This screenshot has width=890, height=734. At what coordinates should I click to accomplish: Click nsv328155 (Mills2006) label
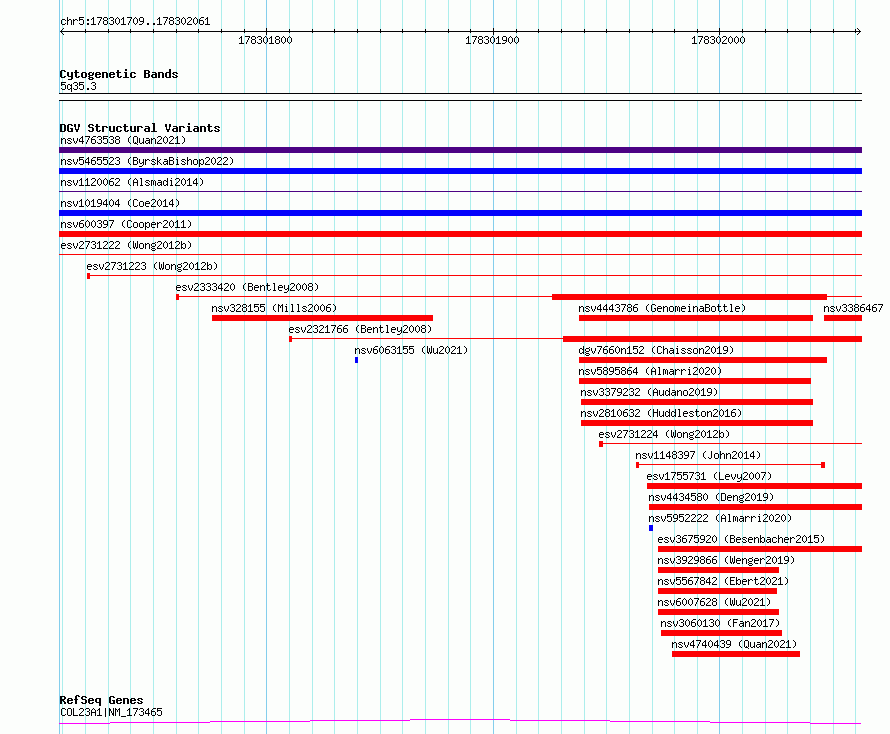274,308
